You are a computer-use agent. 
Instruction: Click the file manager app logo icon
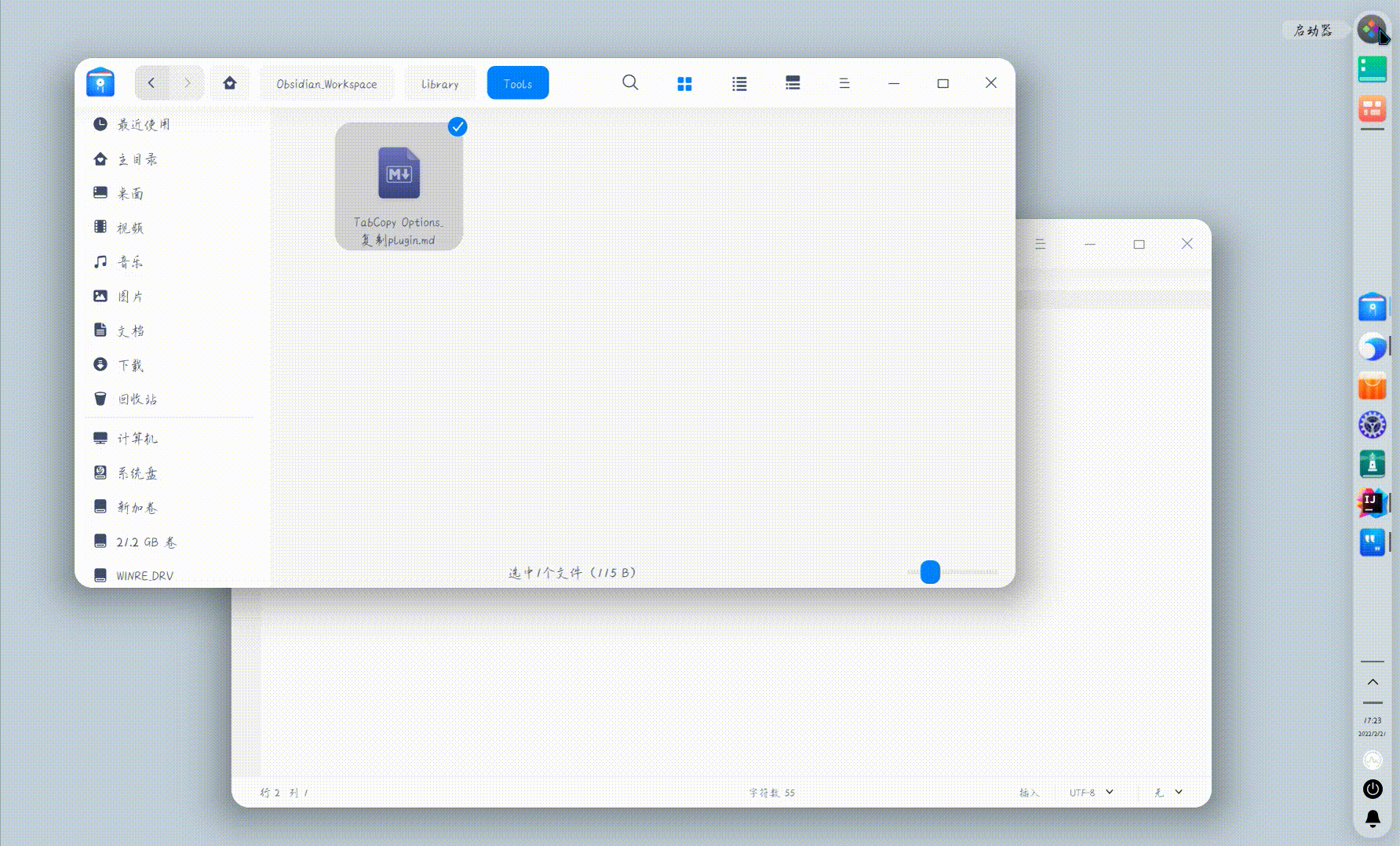[100, 82]
